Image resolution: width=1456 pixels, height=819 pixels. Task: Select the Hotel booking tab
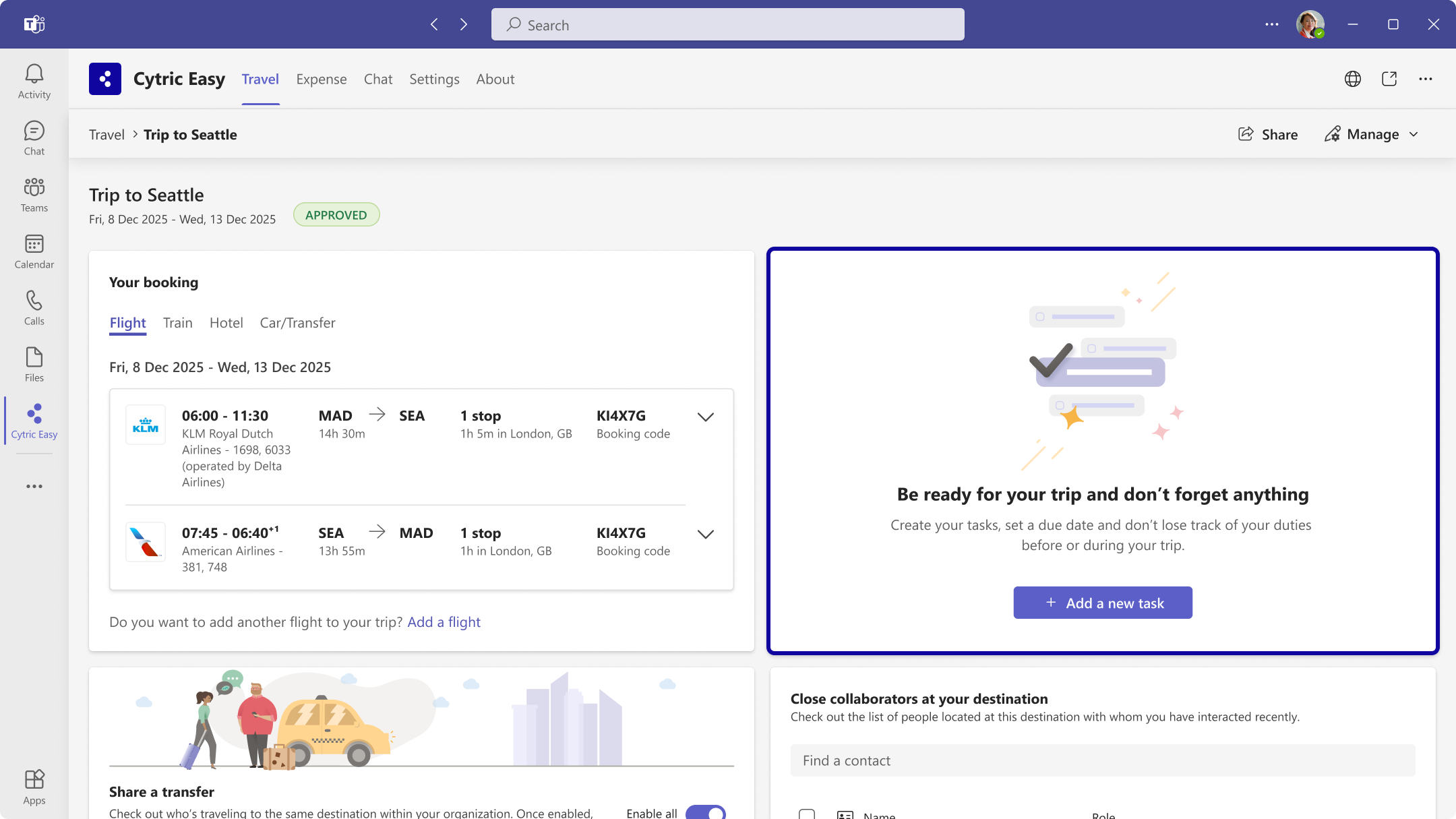coord(226,323)
